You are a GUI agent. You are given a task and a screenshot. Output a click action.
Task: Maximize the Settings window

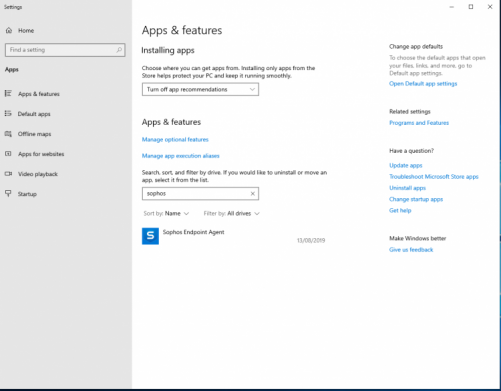pyautogui.click(x=471, y=7)
